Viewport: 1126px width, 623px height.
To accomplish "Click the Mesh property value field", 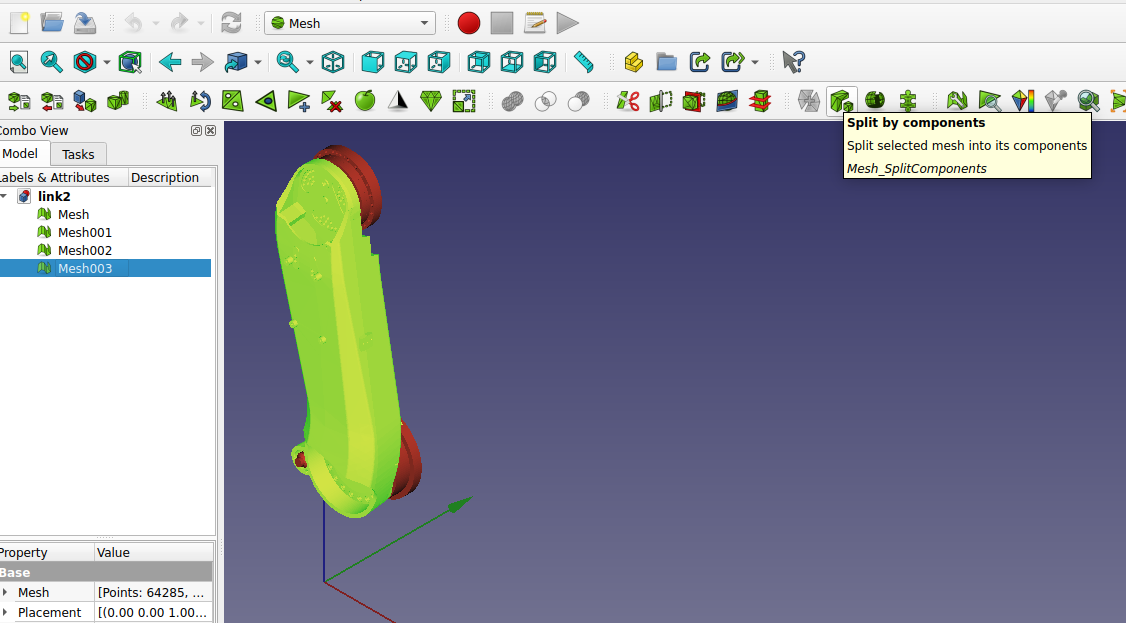I will pyautogui.click(x=153, y=592).
